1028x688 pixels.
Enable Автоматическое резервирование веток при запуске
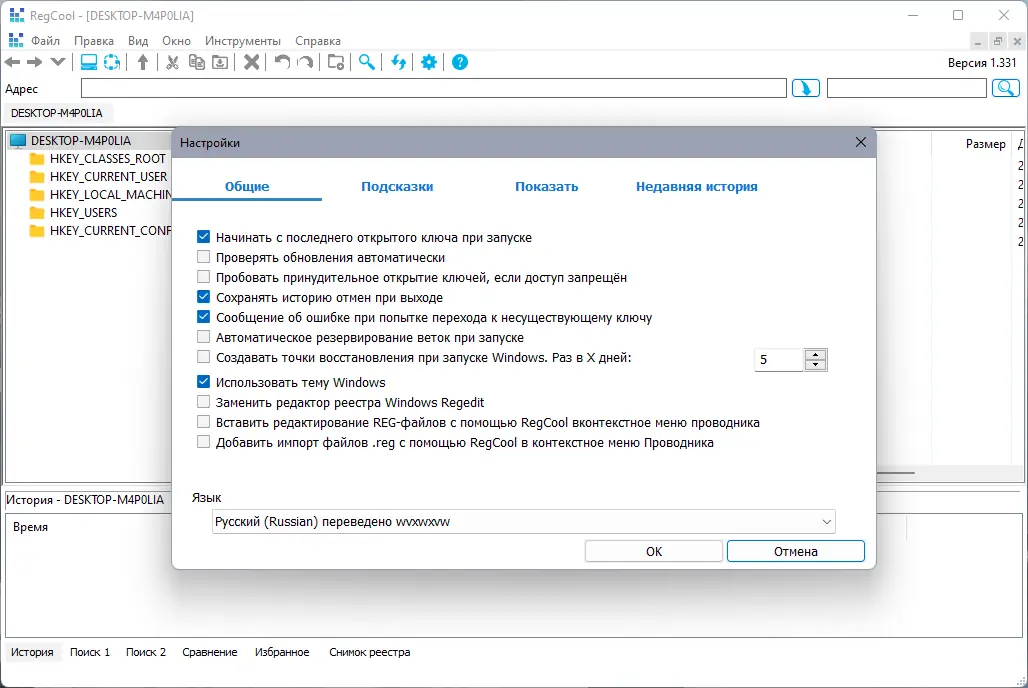(204, 337)
